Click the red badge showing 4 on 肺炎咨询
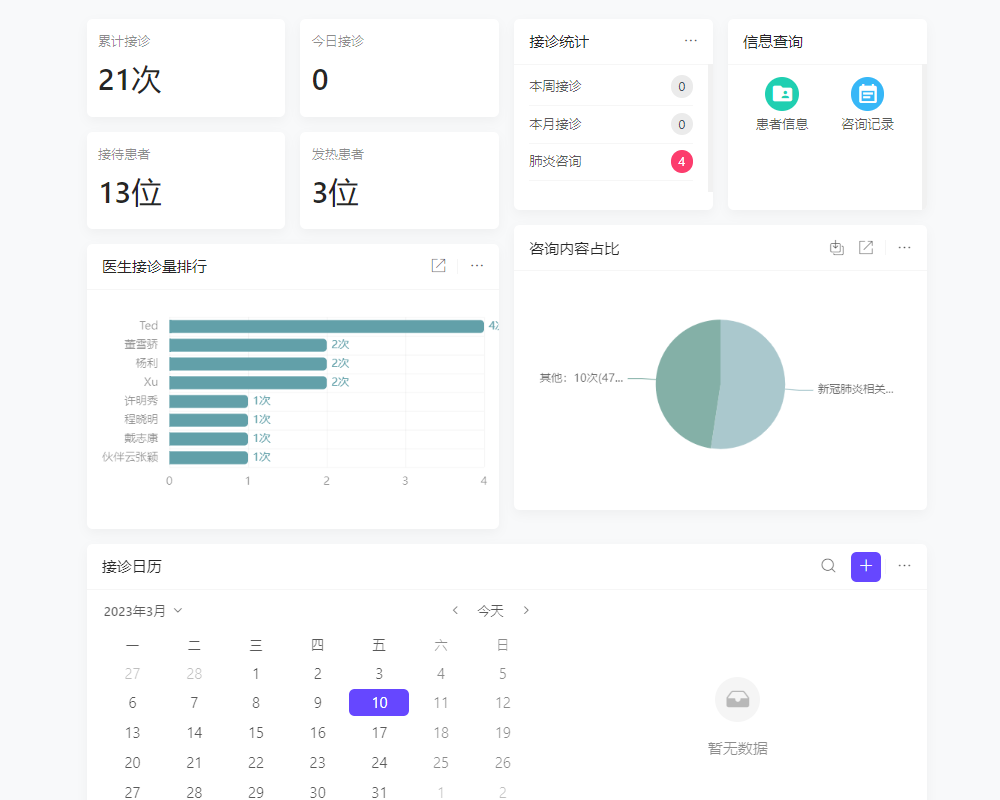This screenshot has width=1000, height=800. tap(682, 161)
